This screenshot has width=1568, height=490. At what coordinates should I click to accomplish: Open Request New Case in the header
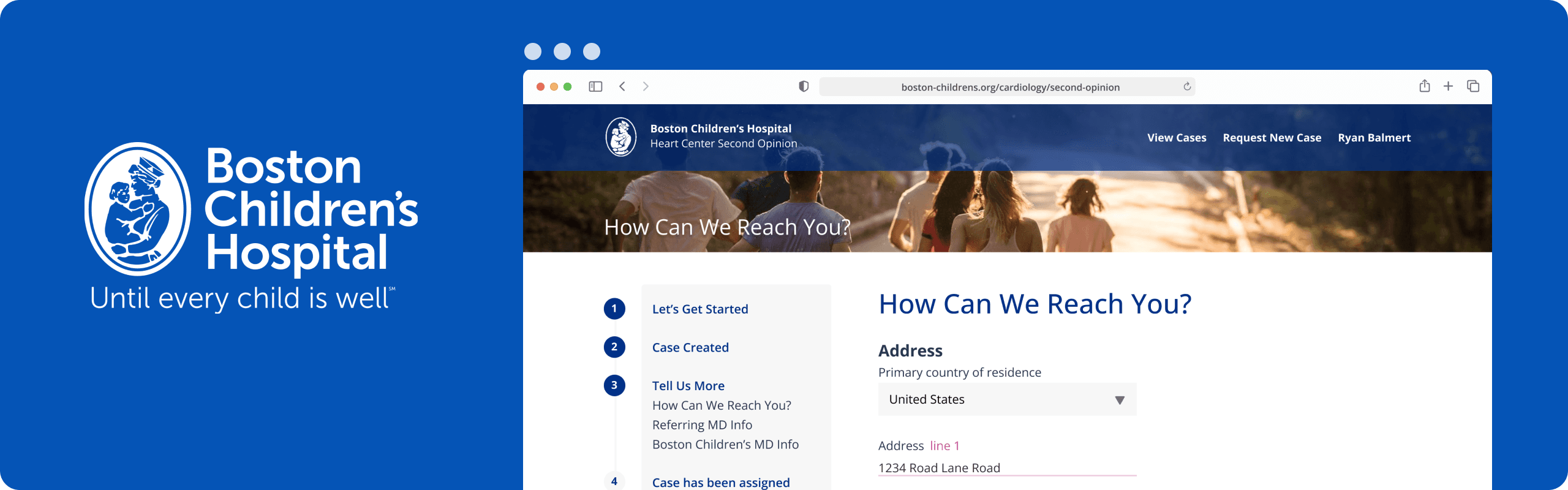[x=1272, y=138]
